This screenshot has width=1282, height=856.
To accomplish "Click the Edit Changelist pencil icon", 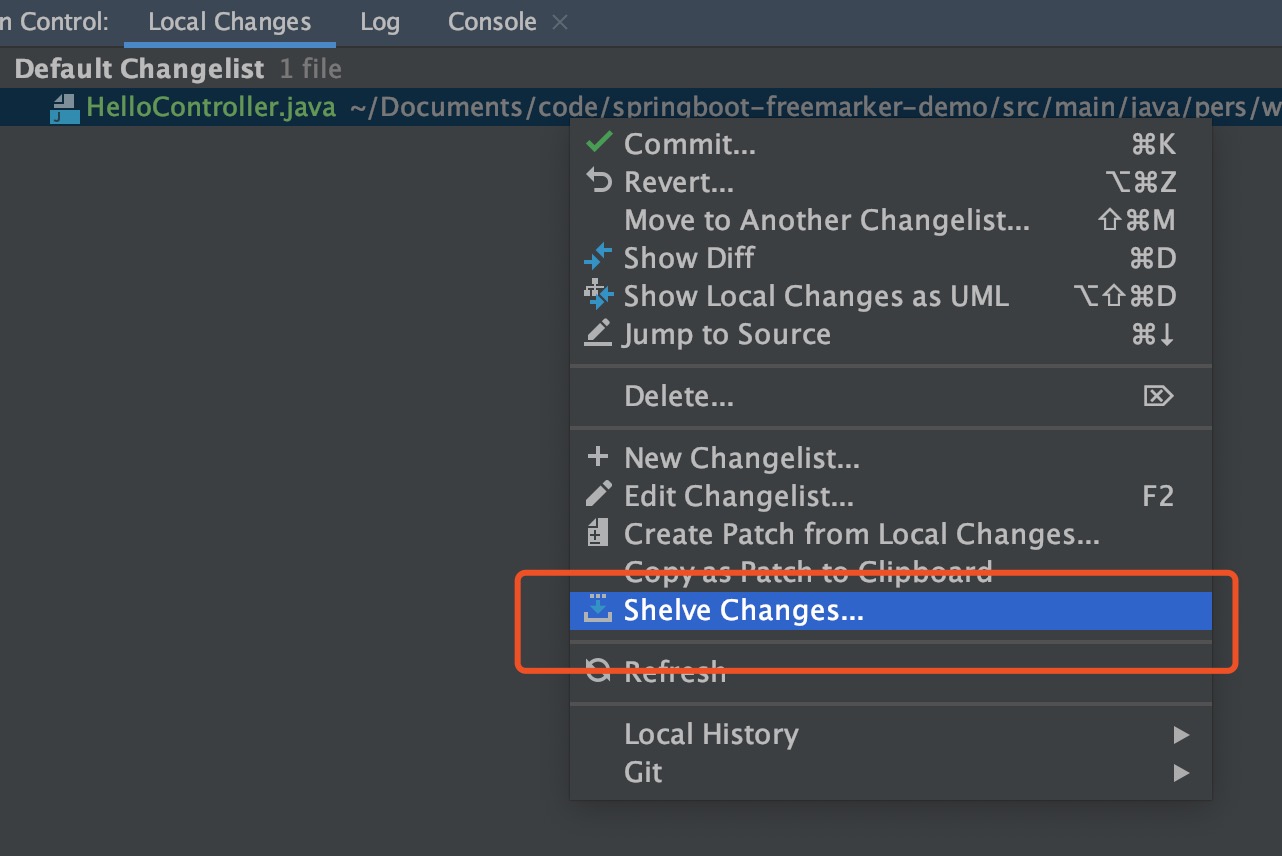I will [598, 495].
